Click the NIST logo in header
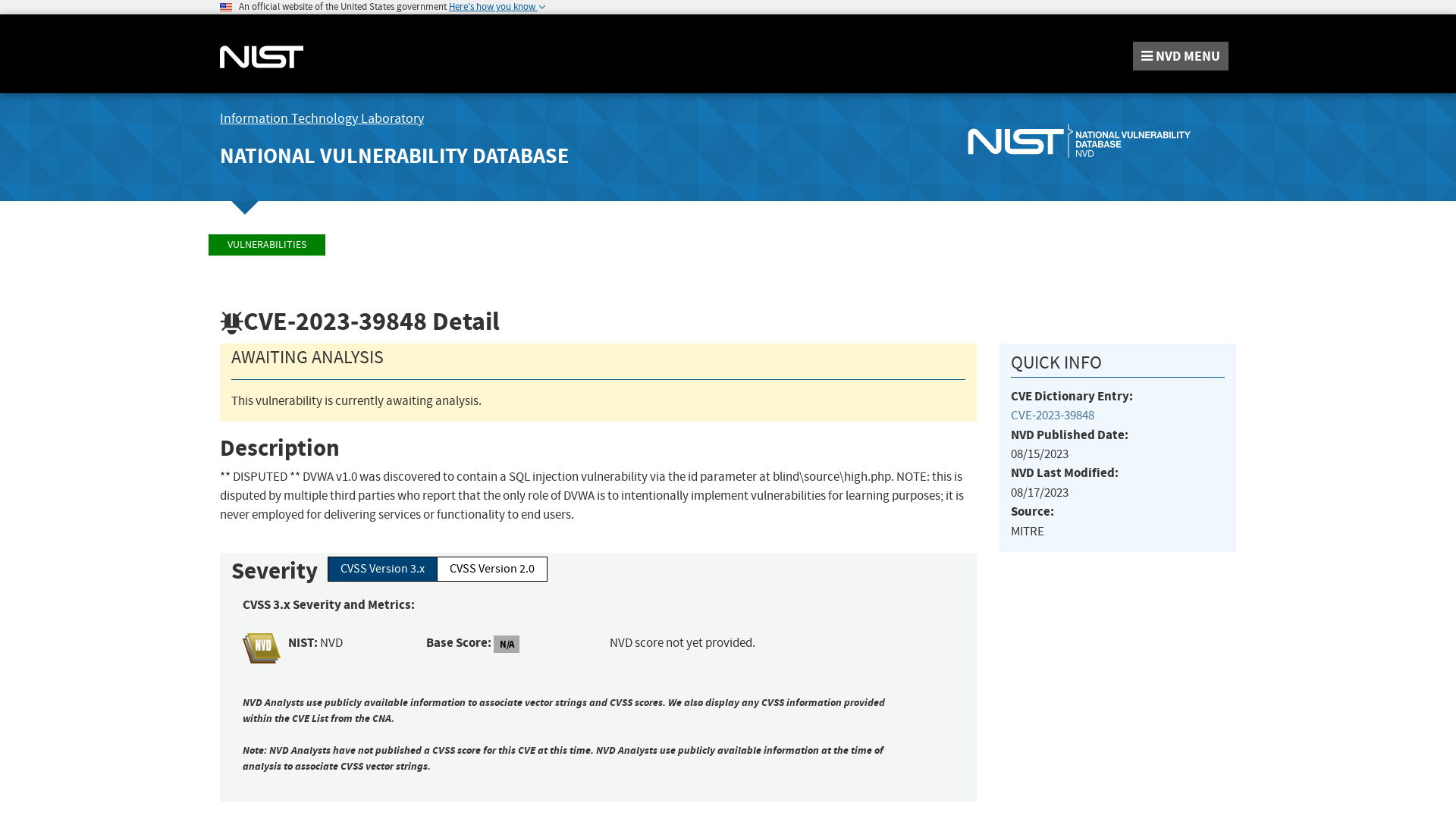This screenshot has width=1456, height=819. coord(262,57)
